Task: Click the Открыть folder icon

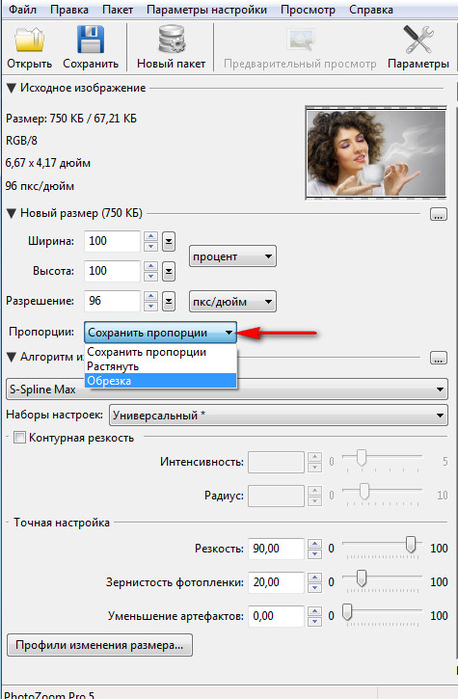Action: [29, 41]
